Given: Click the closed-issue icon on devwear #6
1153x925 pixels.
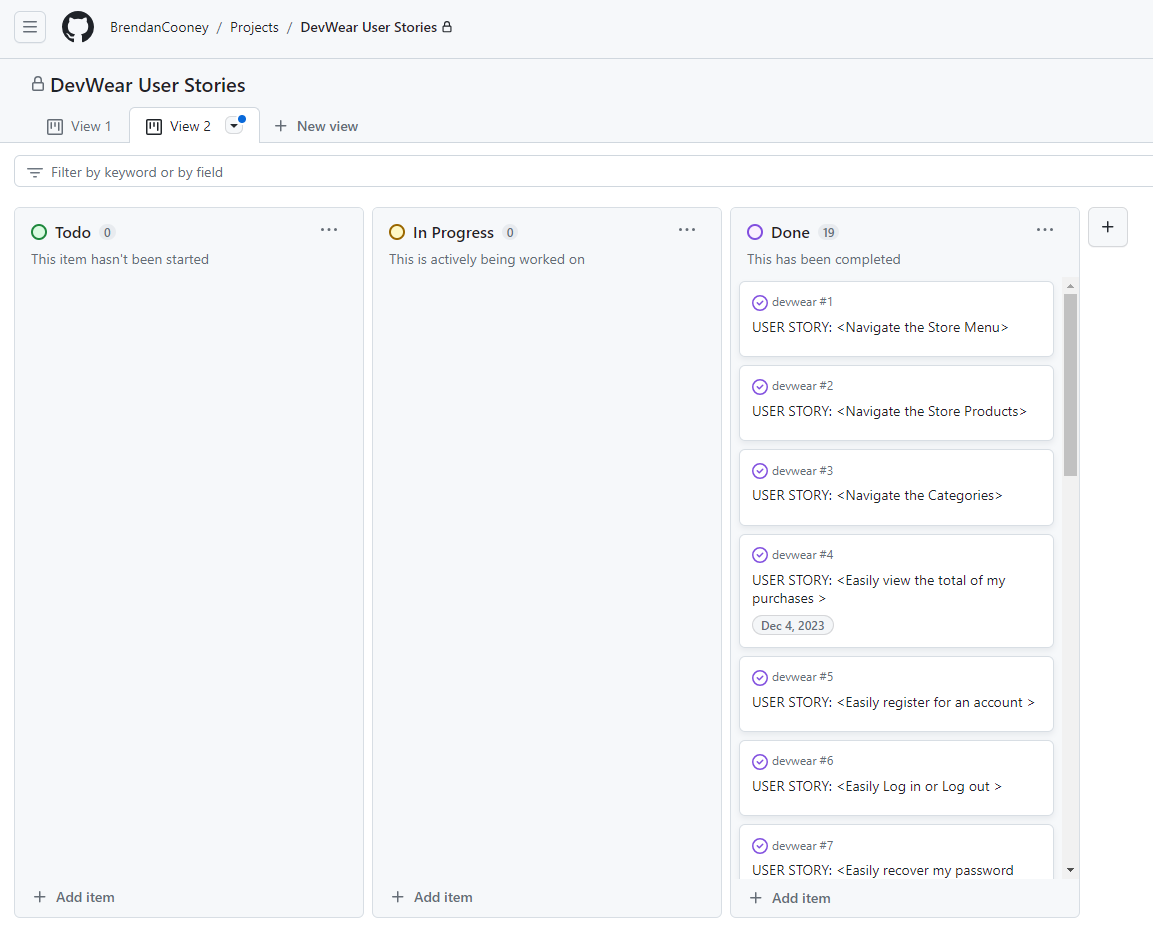Looking at the screenshot, I should (760, 762).
